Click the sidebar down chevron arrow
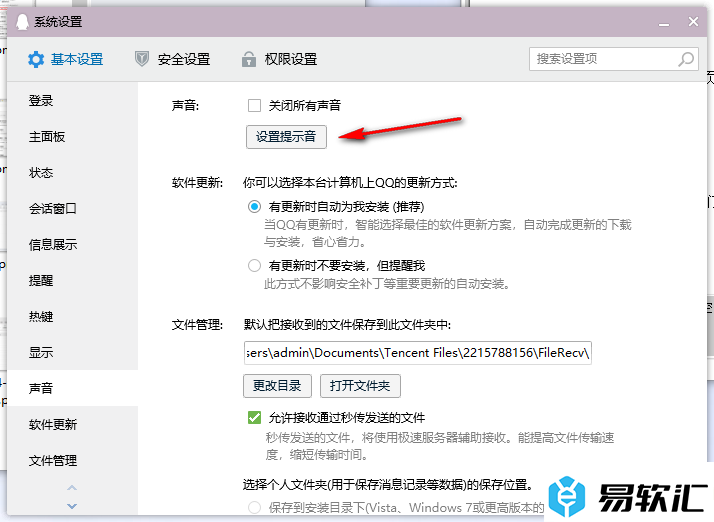 (x=72, y=506)
